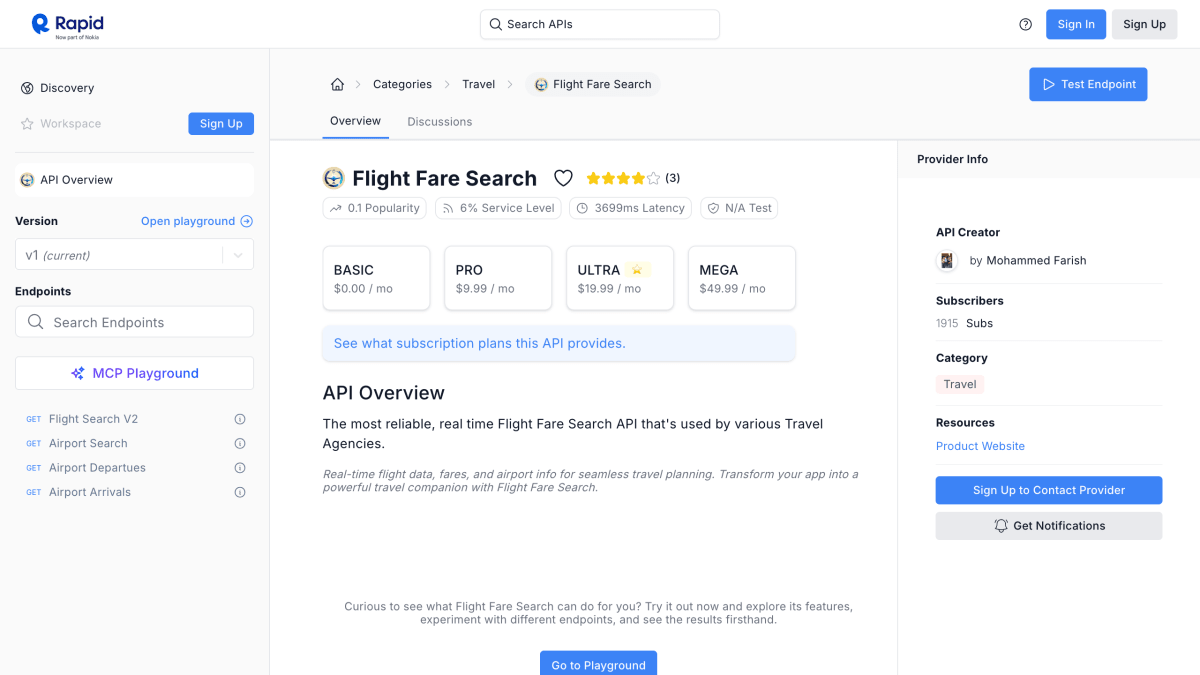Switch to the Discussions tab

[439, 122]
